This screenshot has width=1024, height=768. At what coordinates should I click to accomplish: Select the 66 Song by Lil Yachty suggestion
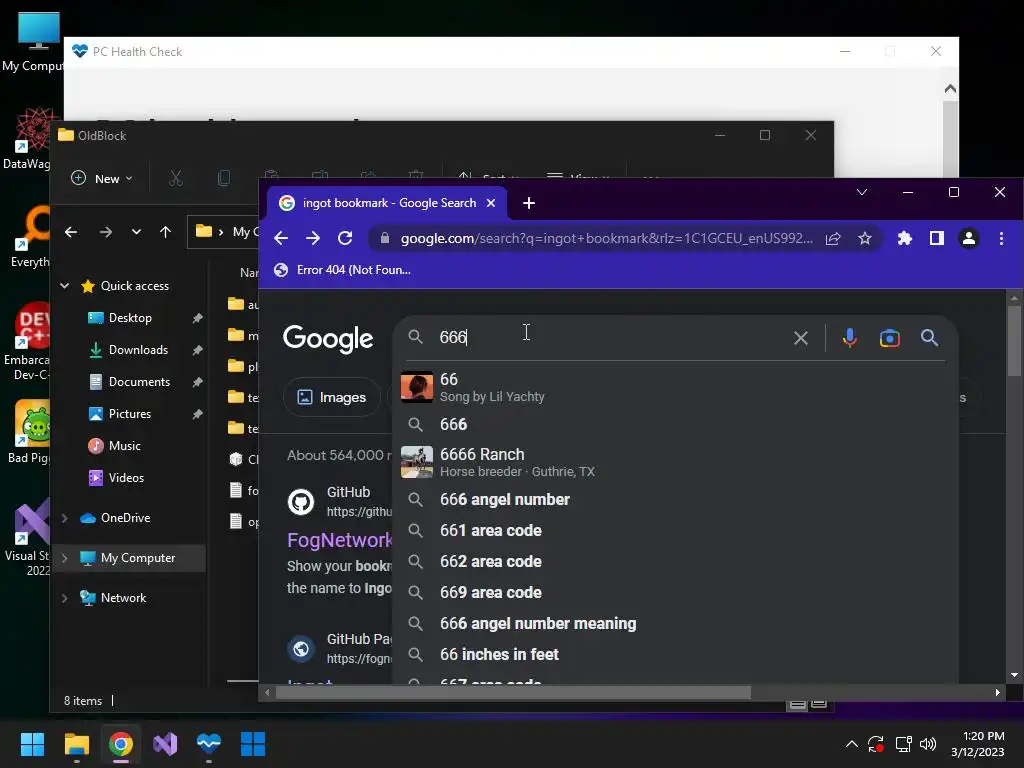click(675, 387)
